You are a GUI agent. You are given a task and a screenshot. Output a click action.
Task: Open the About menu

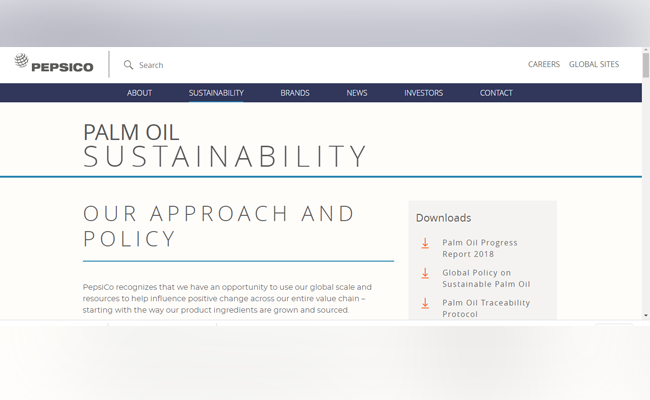click(x=139, y=93)
